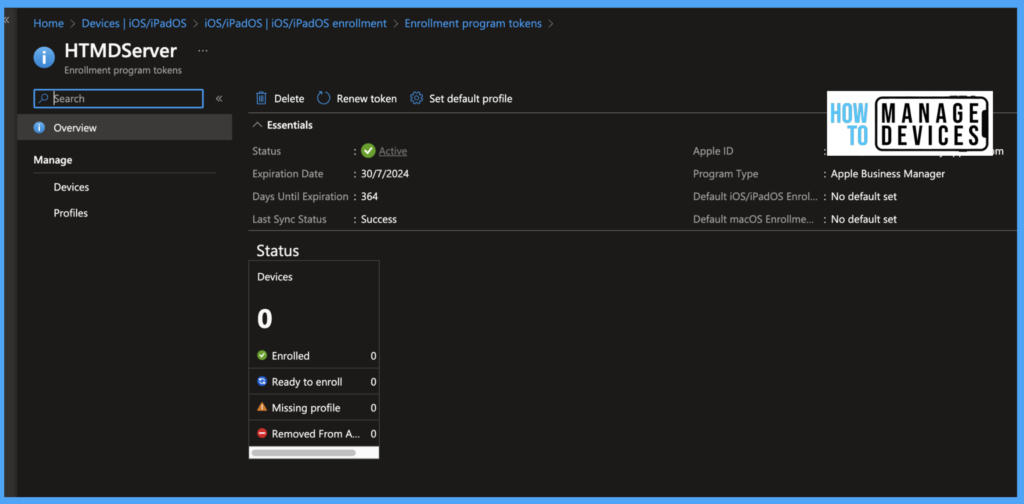
Task: Open the ellipsis menu next to HTMDServer
Action: click(x=203, y=50)
